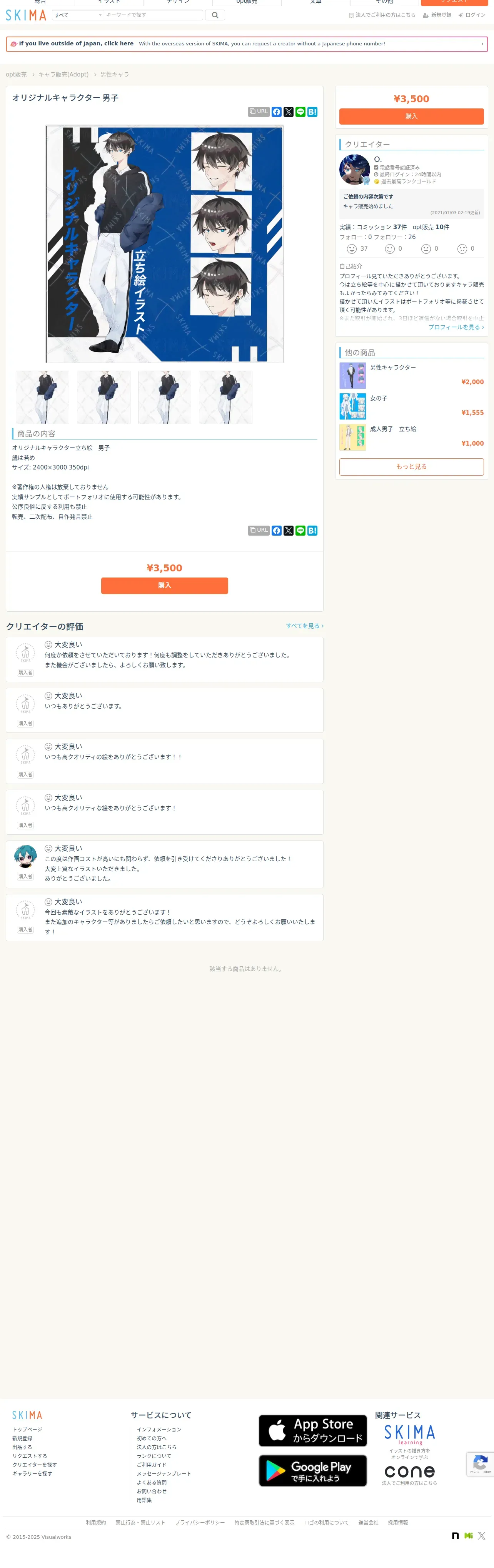Share on LINE using upper share row

[x=300, y=112]
